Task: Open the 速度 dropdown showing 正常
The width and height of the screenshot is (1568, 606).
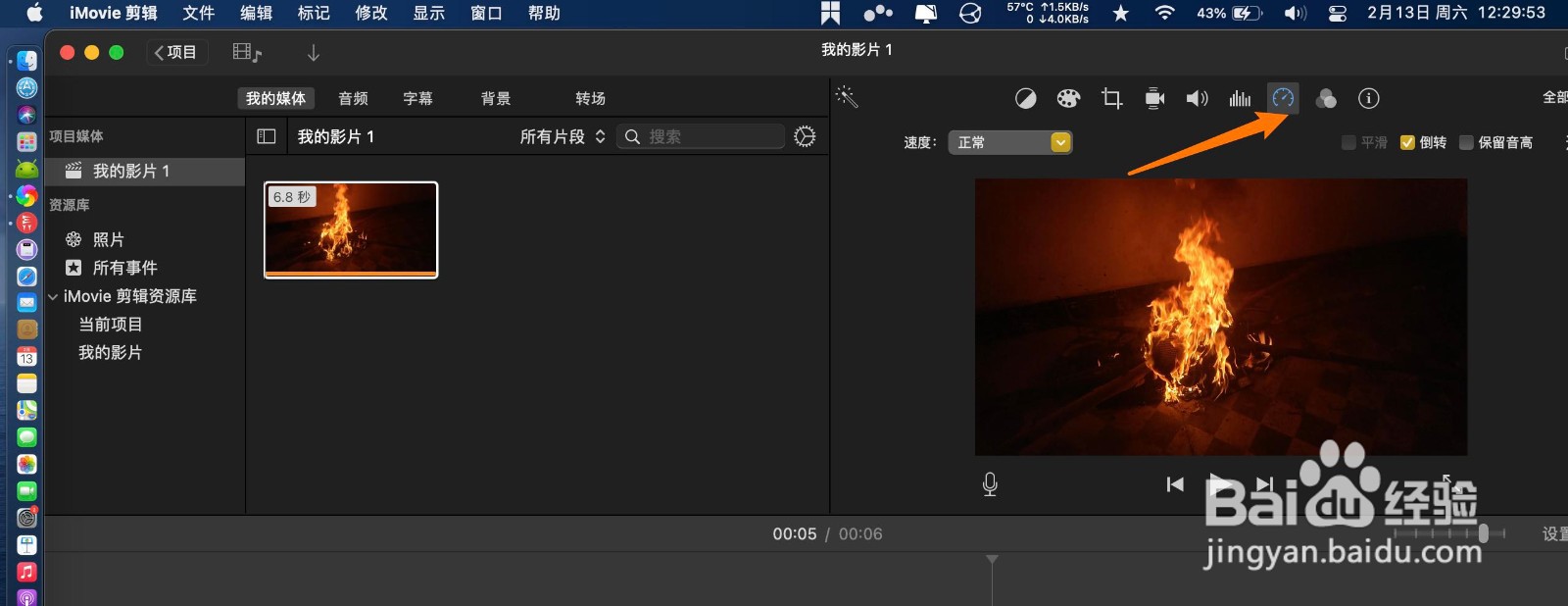Action: (x=1010, y=142)
